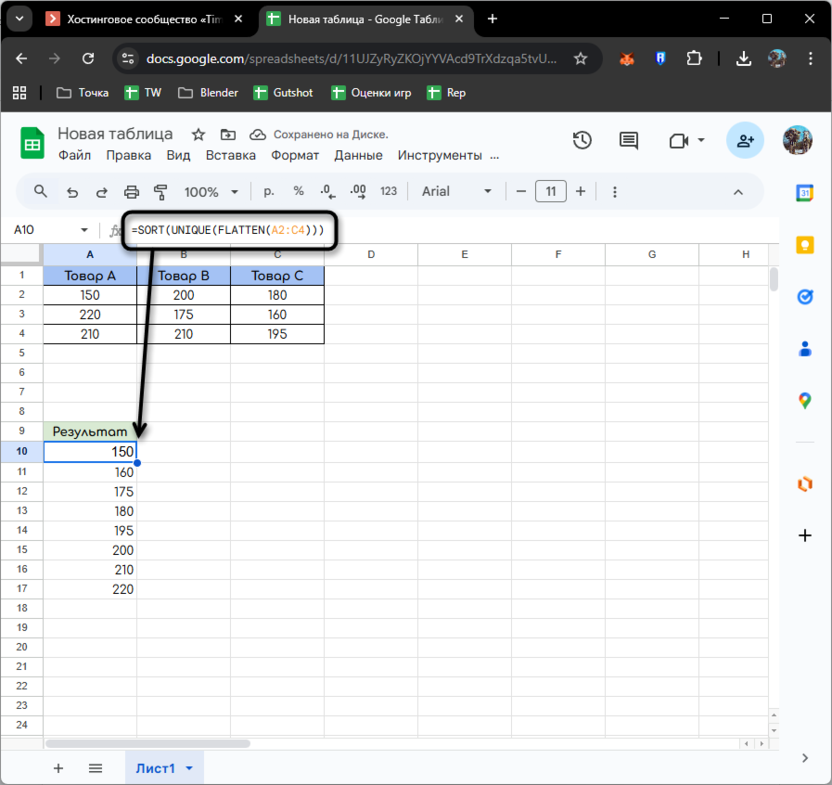Print the spreadsheet
832x785 pixels.
coord(131,192)
